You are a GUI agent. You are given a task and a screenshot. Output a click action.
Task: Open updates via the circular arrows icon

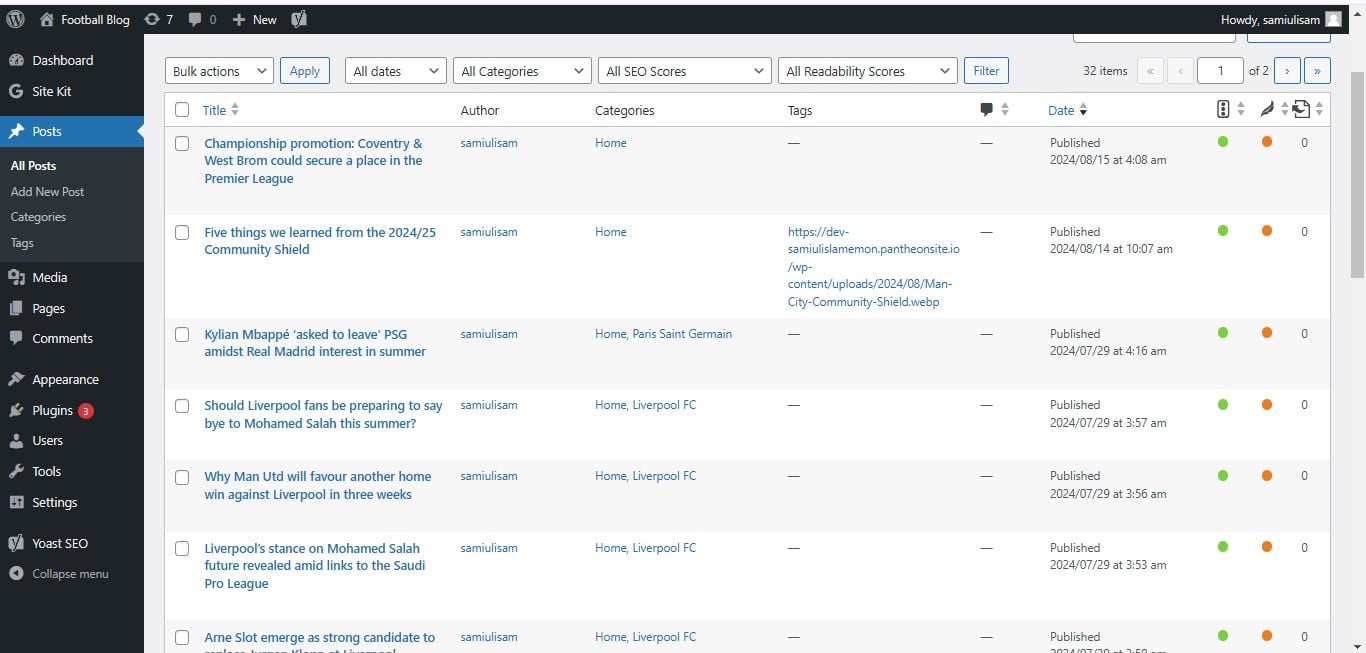pos(152,18)
